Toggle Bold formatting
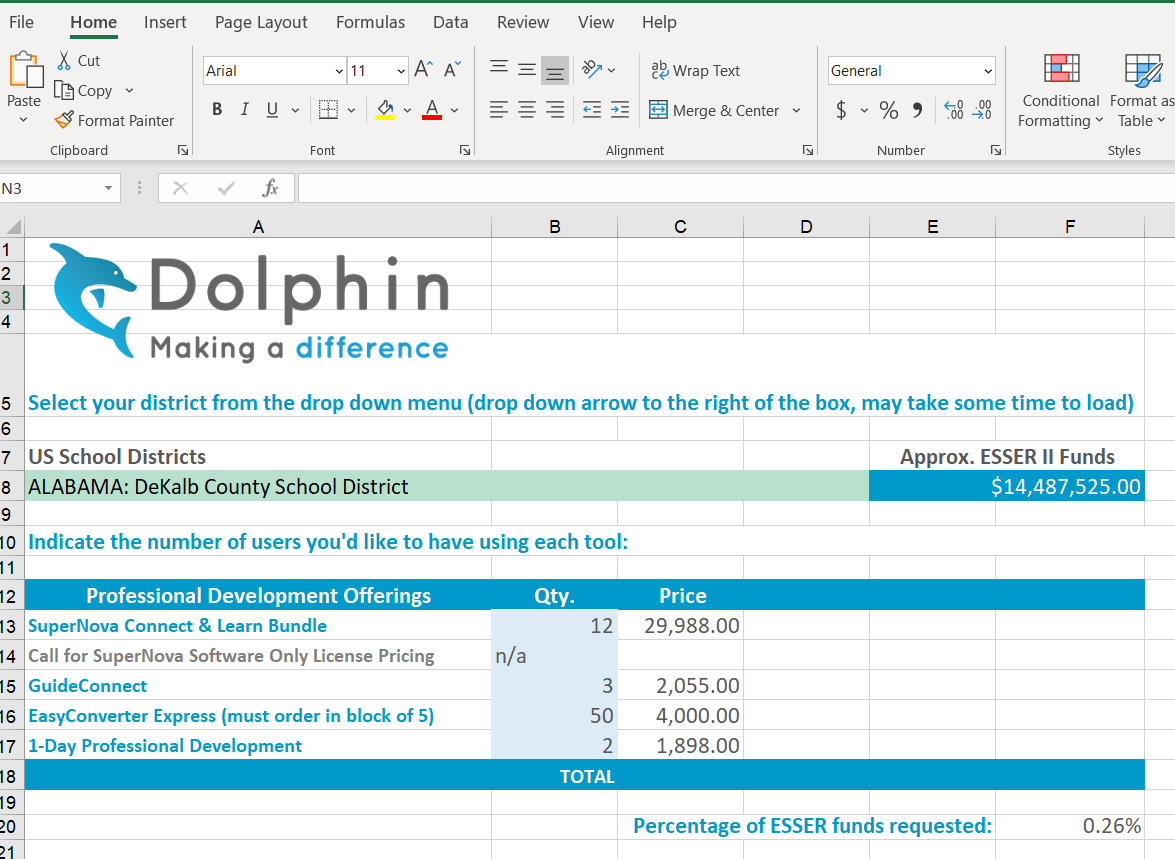 click(217, 109)
